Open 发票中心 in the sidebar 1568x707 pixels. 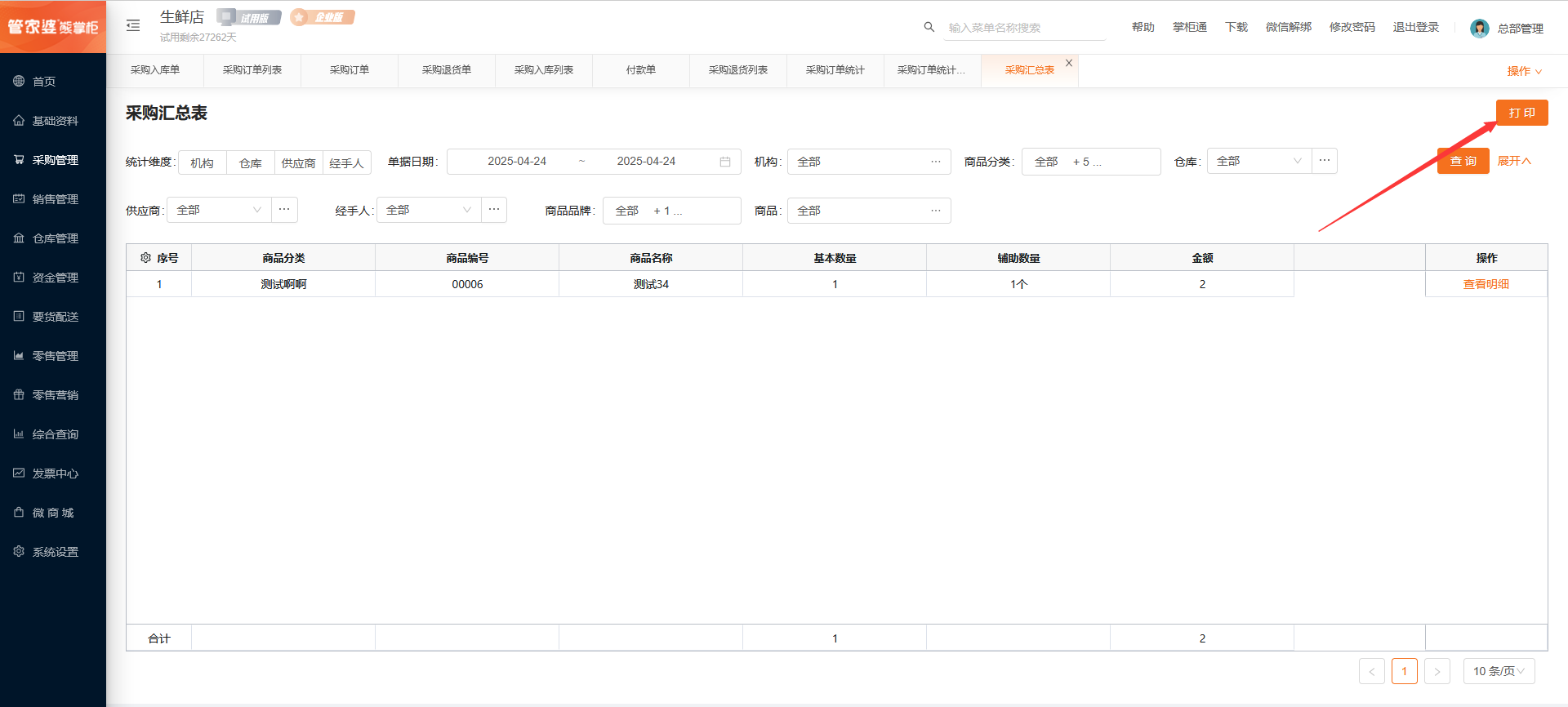click(x=53, y=474)
